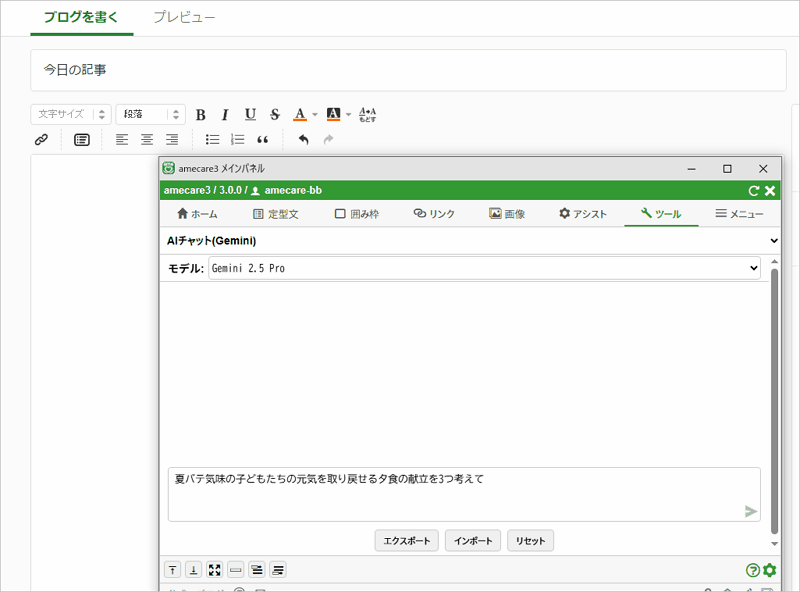Image resolution: width=800 pixels, height=592 pixels.
Task: Create a bulleted list
Action: (212, 140)
